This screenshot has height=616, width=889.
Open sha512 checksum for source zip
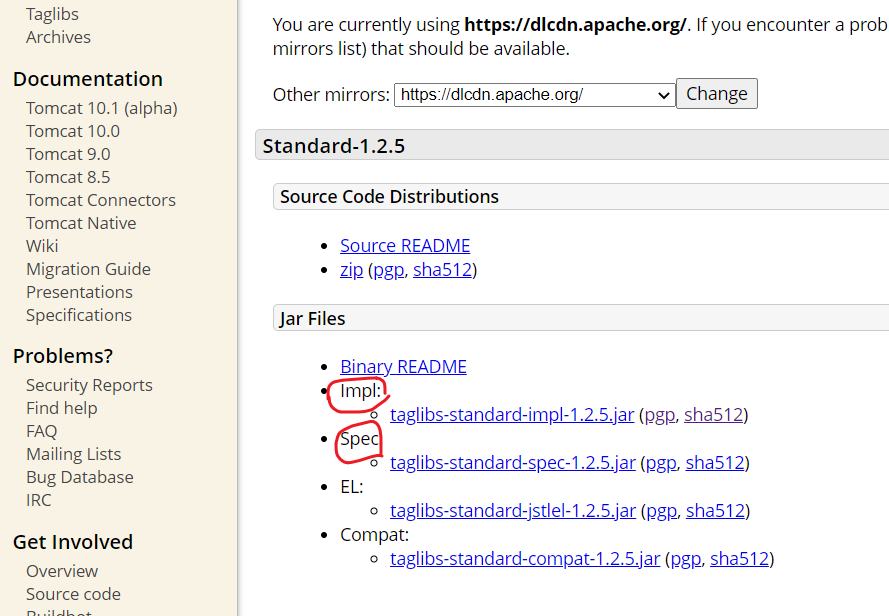442,270
